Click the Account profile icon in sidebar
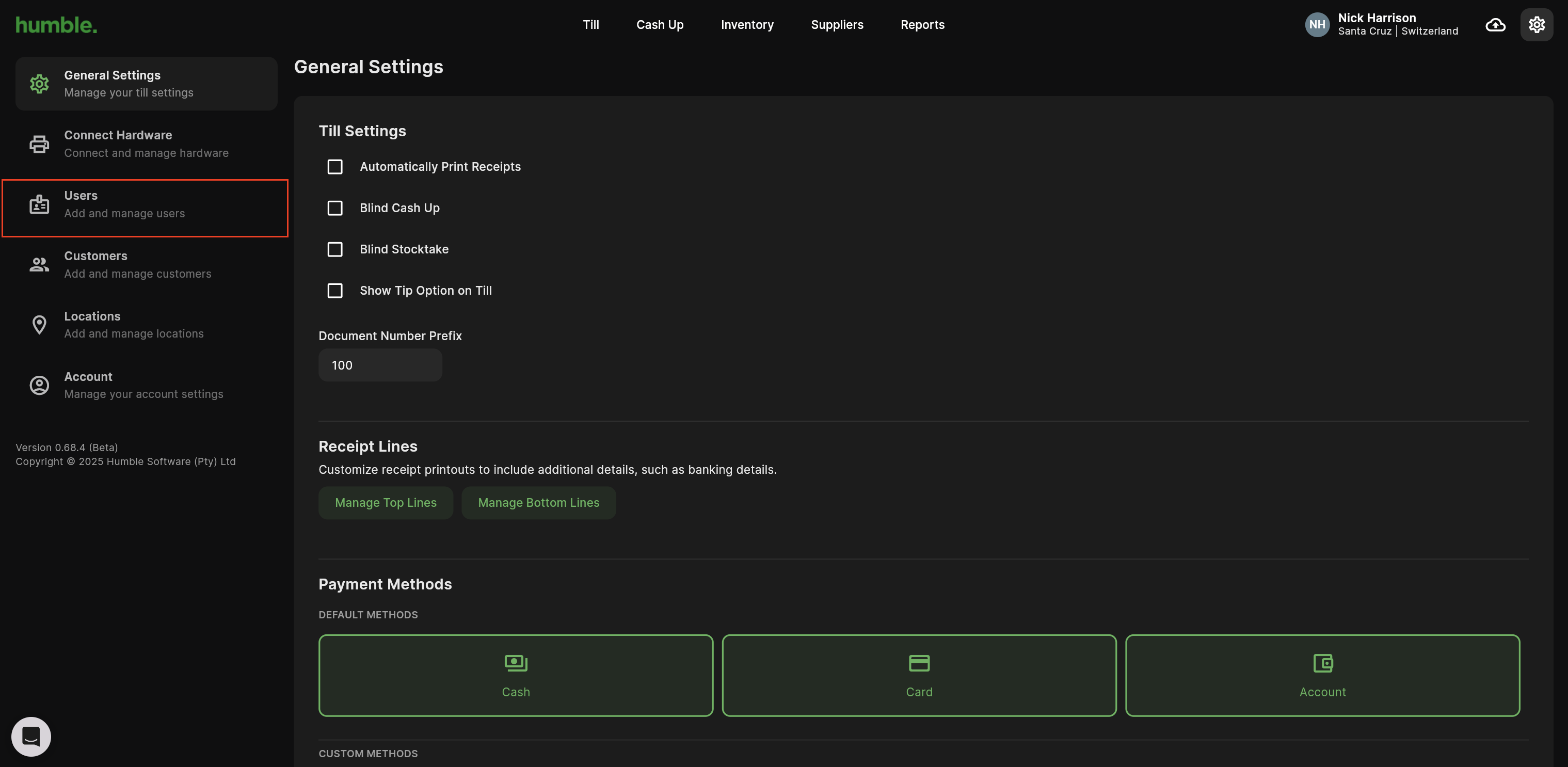Image resolution: width=1568 pixels, height=767 pixels. coord(39,386)
